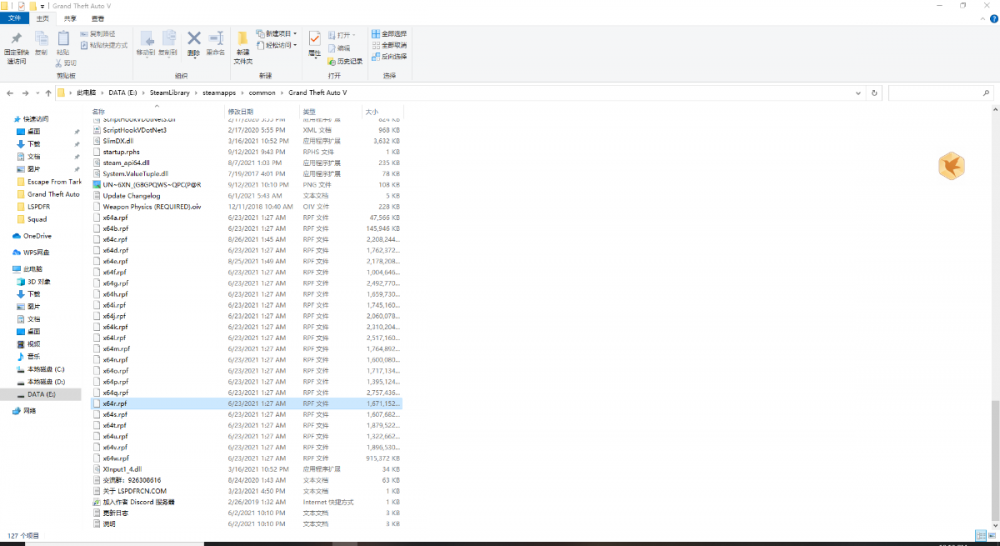Click the 剪切 scissors icon
The height and width of the screenshot is (546, 1000).
(59, 63)
